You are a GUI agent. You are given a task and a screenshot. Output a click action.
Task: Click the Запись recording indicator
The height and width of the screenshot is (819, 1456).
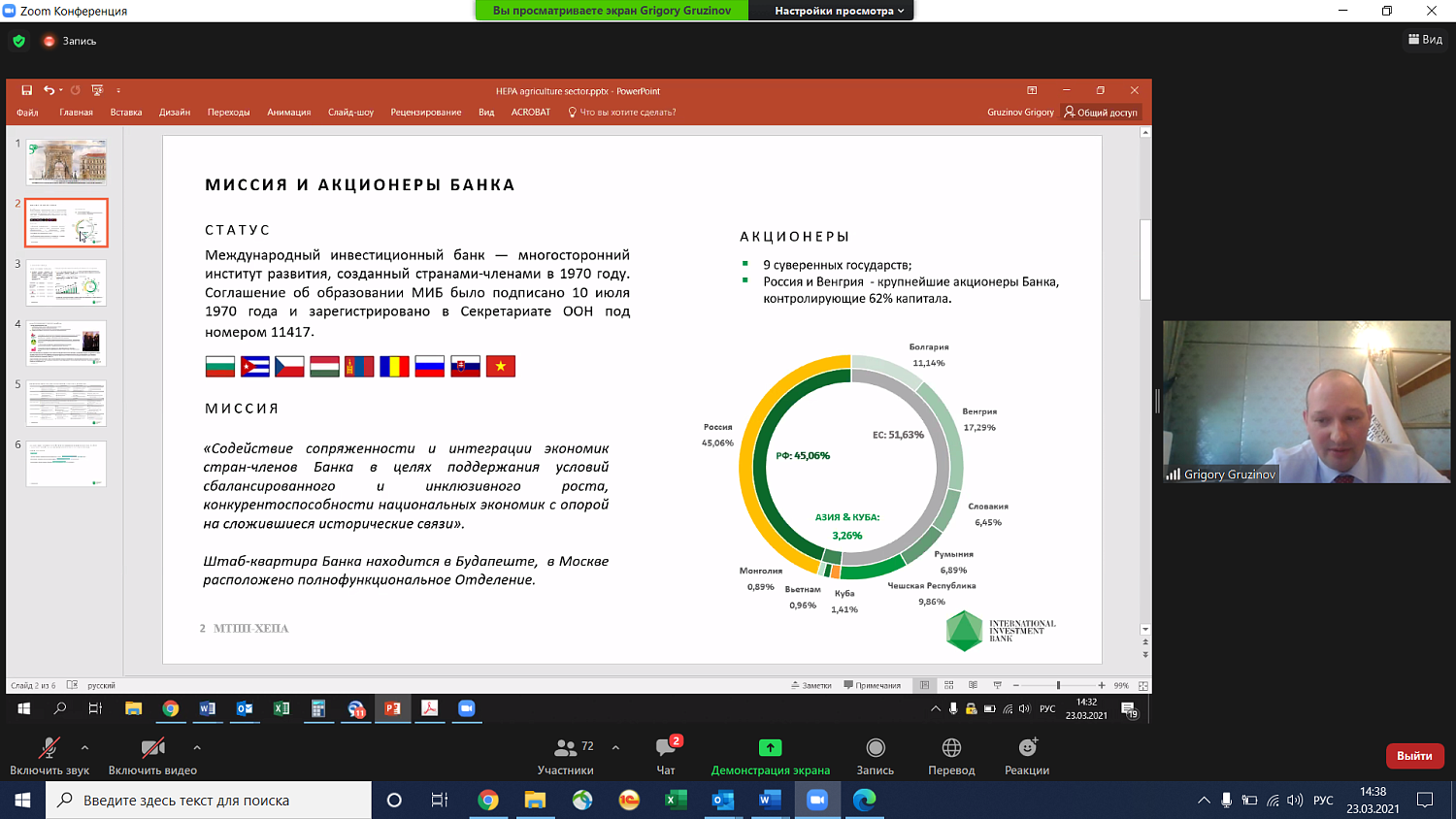click(70, 41)
